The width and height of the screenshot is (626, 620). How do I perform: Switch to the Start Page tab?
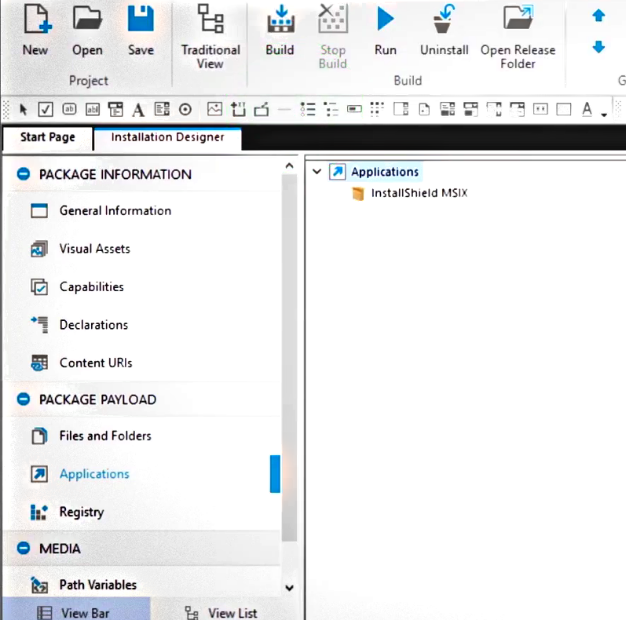(x=48, y=137)
